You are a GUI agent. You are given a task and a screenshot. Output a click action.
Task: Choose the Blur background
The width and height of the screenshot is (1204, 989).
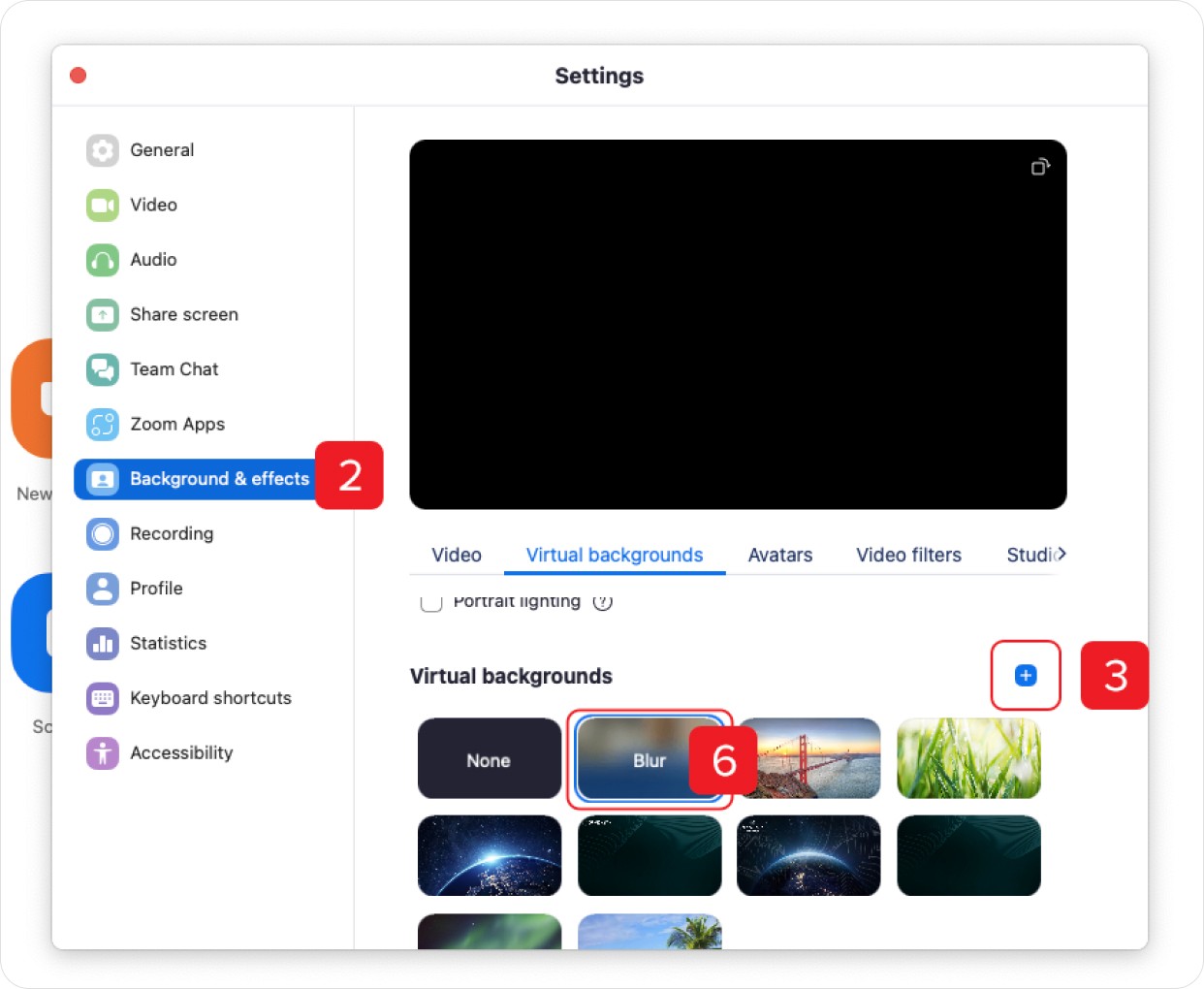click(650, 758)
